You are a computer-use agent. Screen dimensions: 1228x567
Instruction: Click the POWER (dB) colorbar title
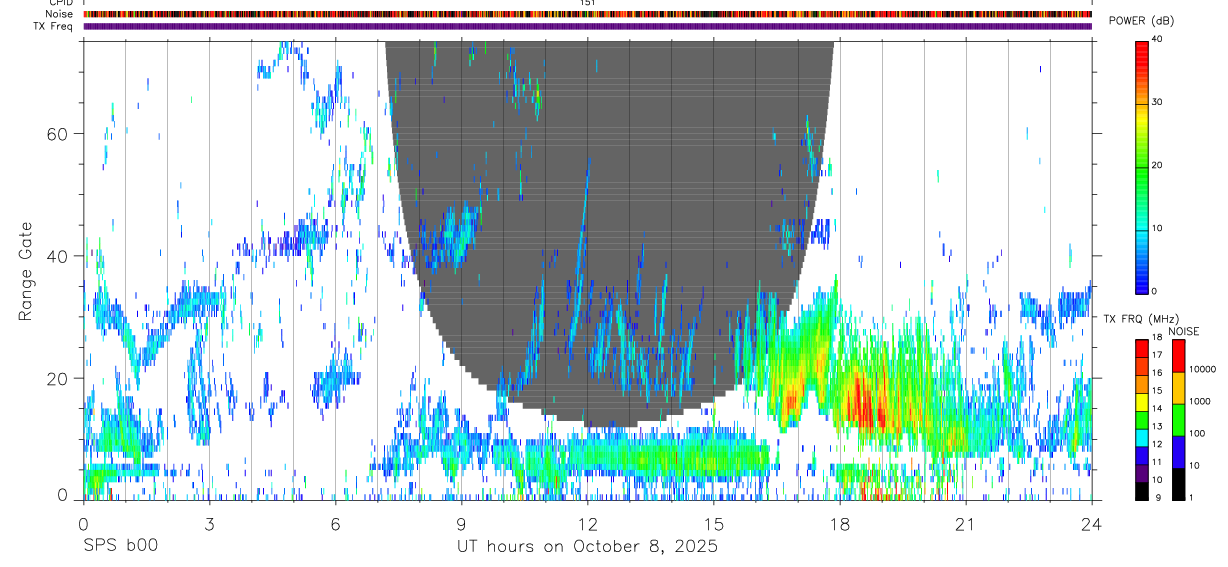pos(1141,21)
